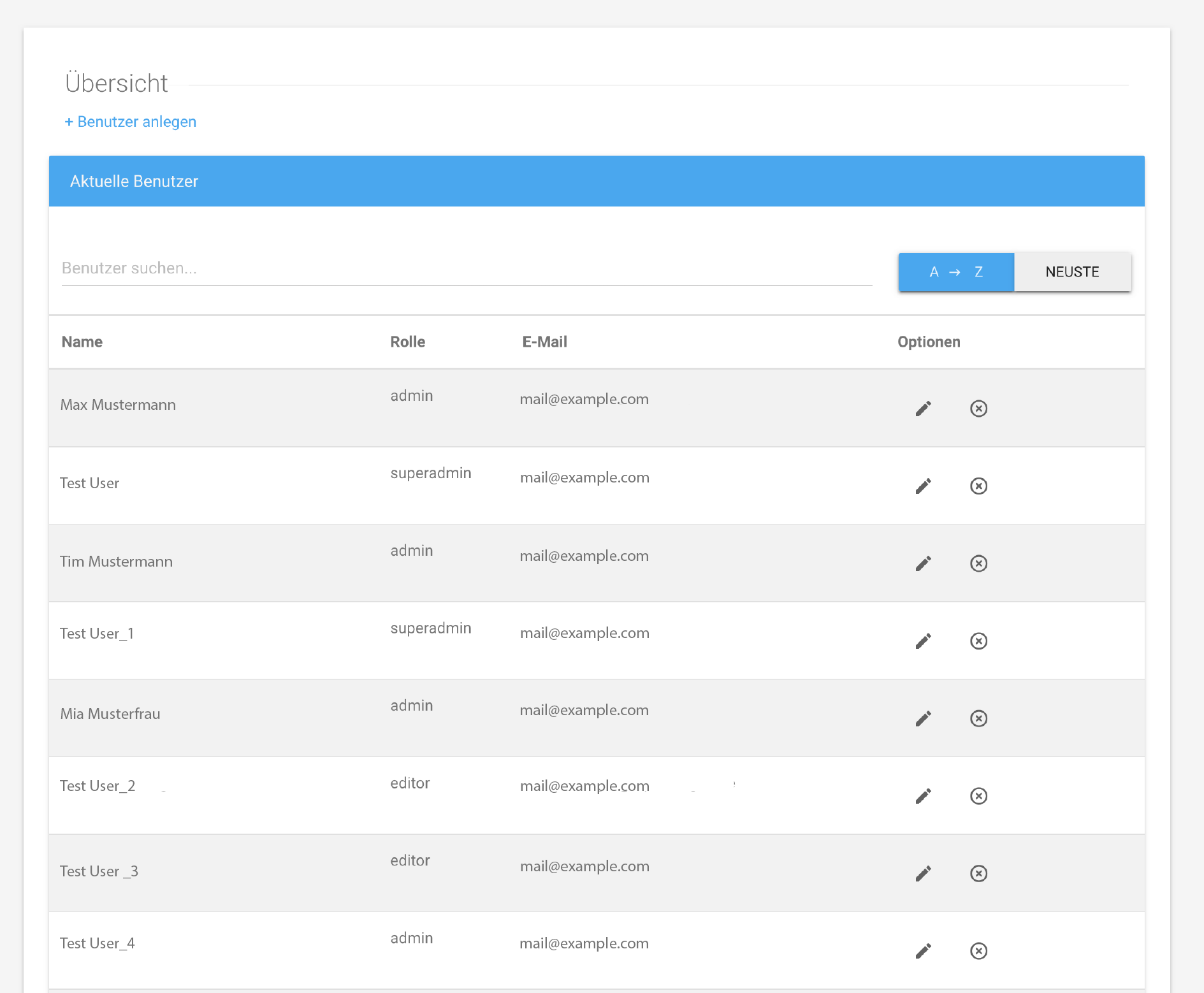Sort users A to Z

tap(956, 272)
